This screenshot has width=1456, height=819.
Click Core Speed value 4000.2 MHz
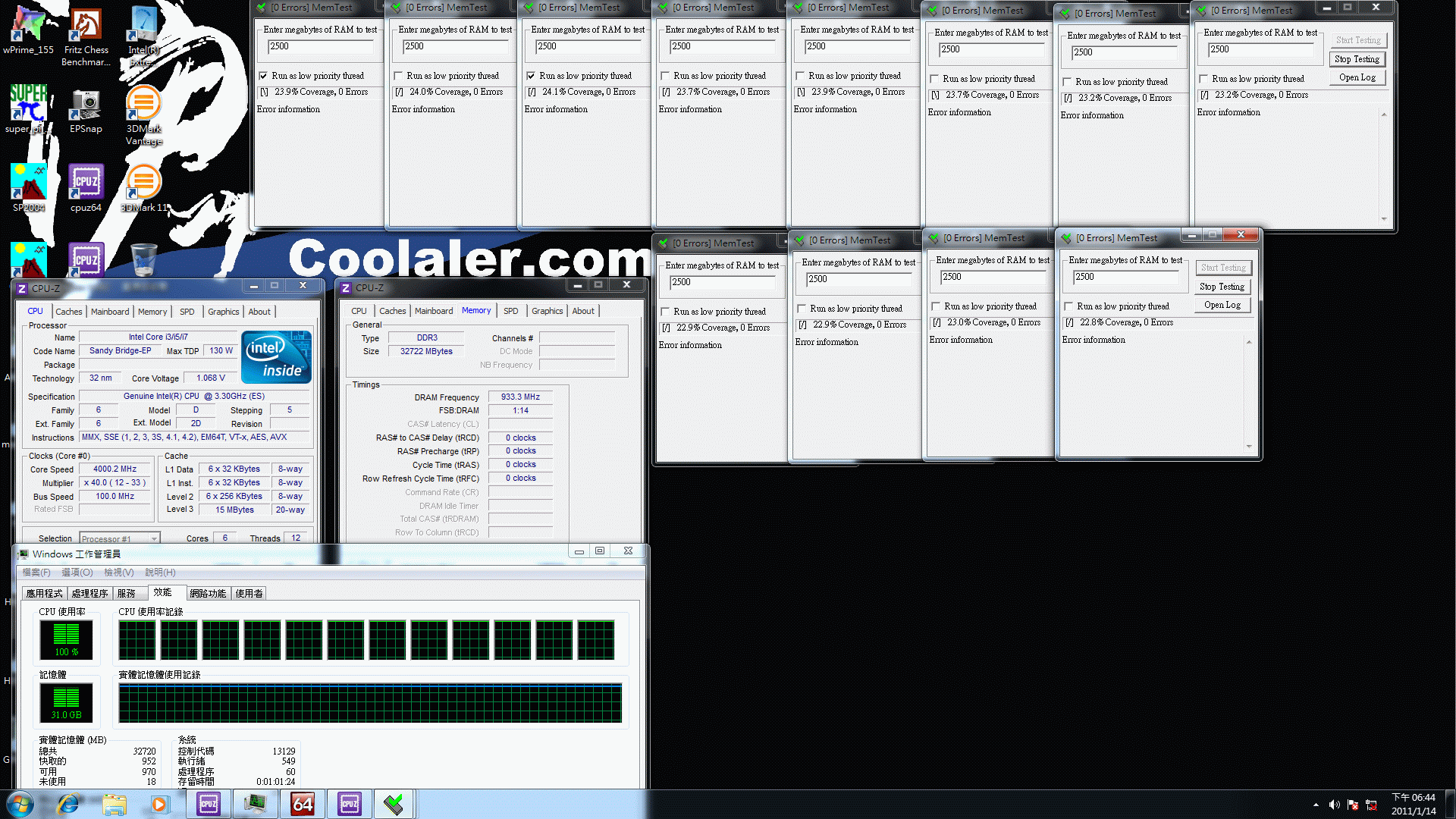pyautogui.click(x=115, y=469)
